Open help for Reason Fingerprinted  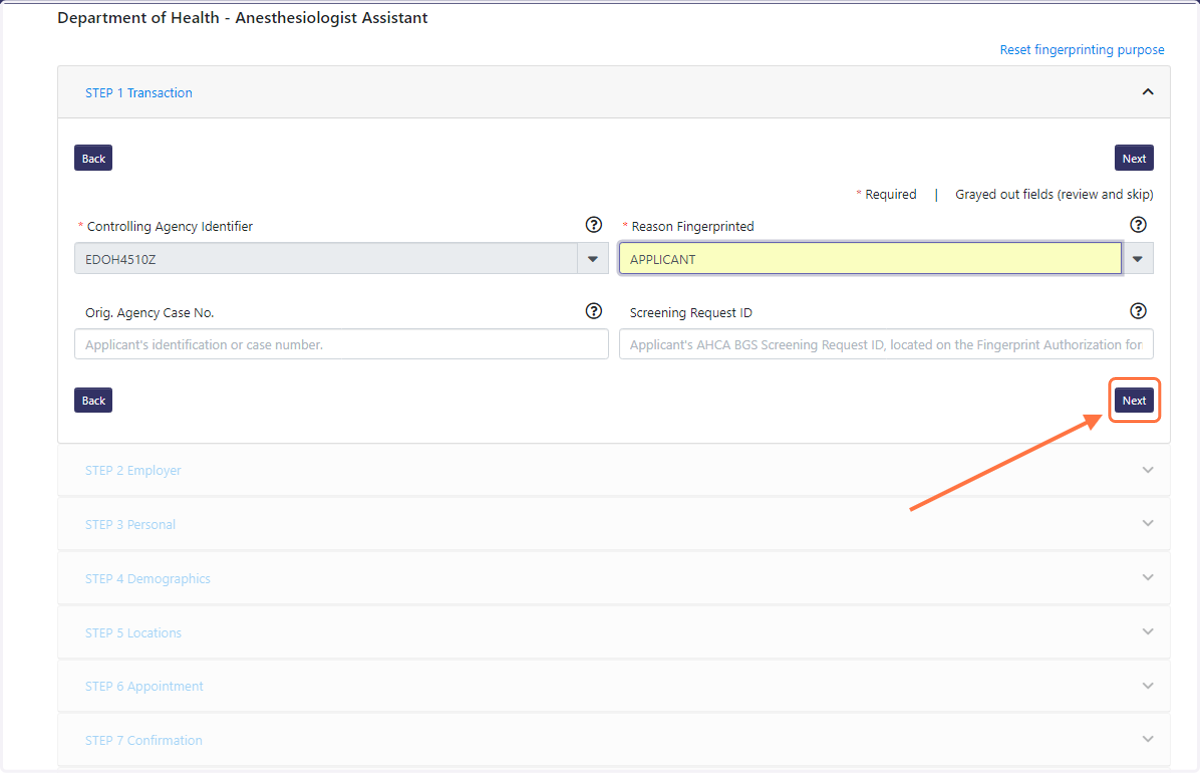tap(1138, 225)
